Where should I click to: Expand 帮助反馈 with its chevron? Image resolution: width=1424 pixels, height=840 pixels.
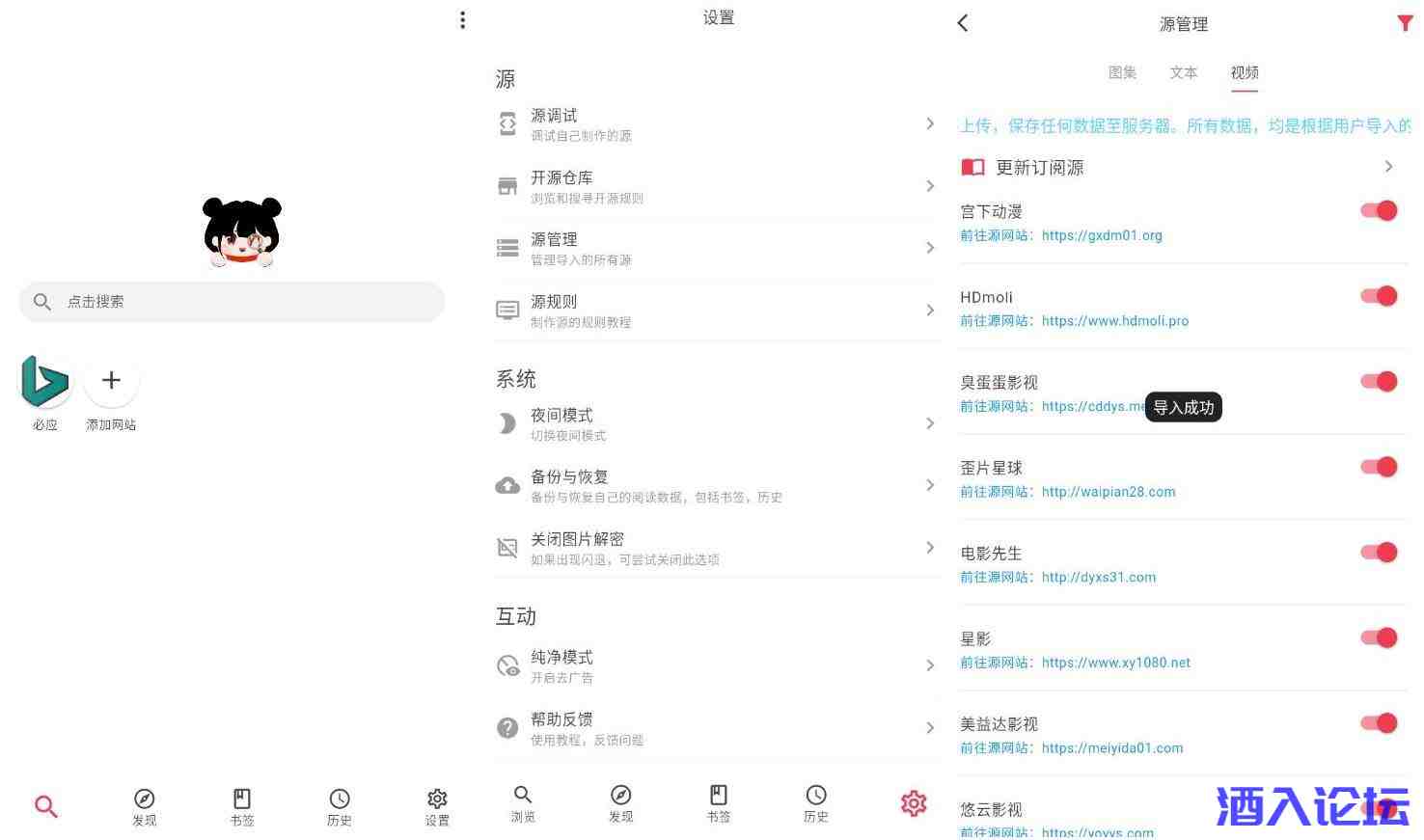pyautogui.click(x=930, y=728)
